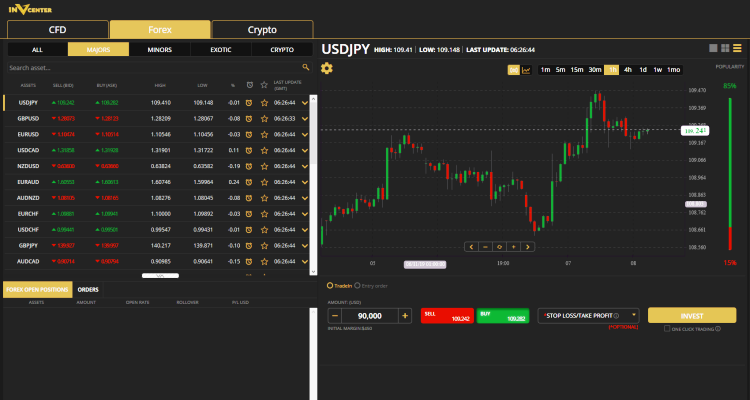Set chart timeframe to 1d
This screenshot has height=400, width=750.
[x=643, y=70]
